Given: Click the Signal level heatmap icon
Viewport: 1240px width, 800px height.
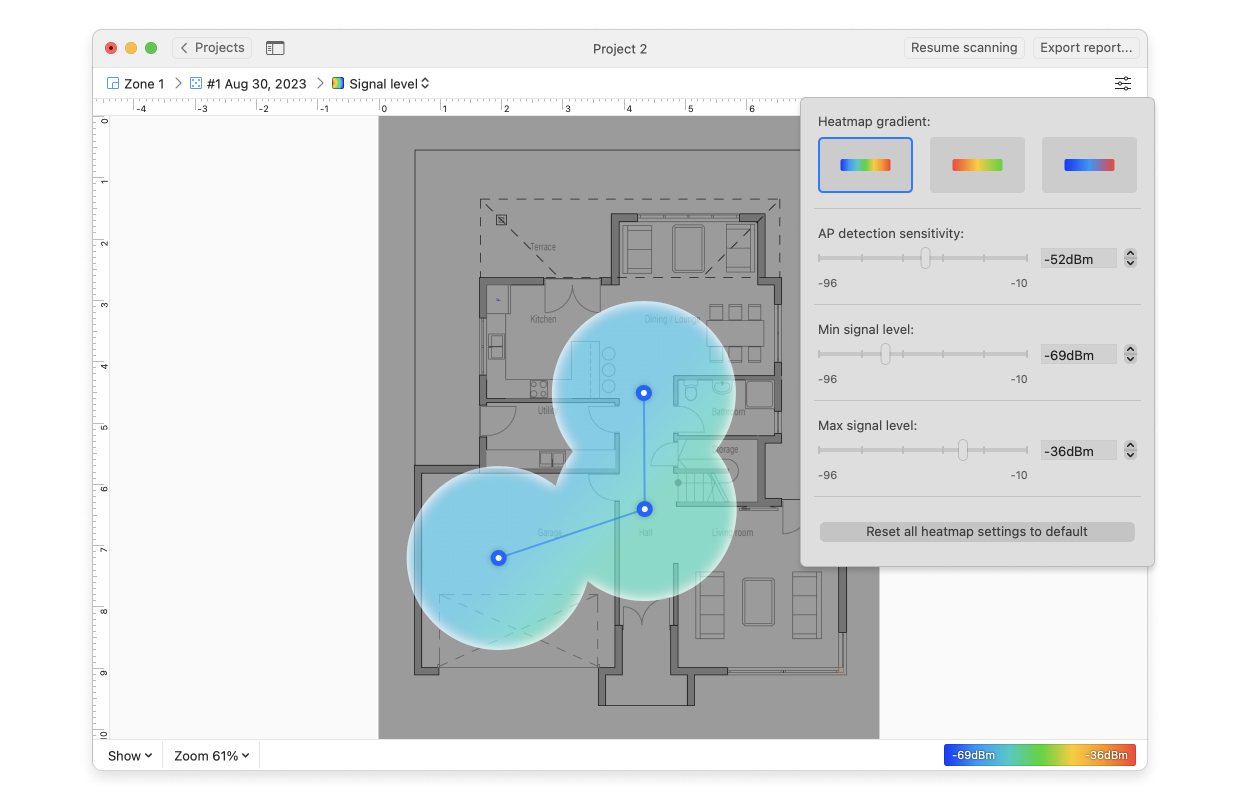Looking at the screenshot, I should pos(338,84).
